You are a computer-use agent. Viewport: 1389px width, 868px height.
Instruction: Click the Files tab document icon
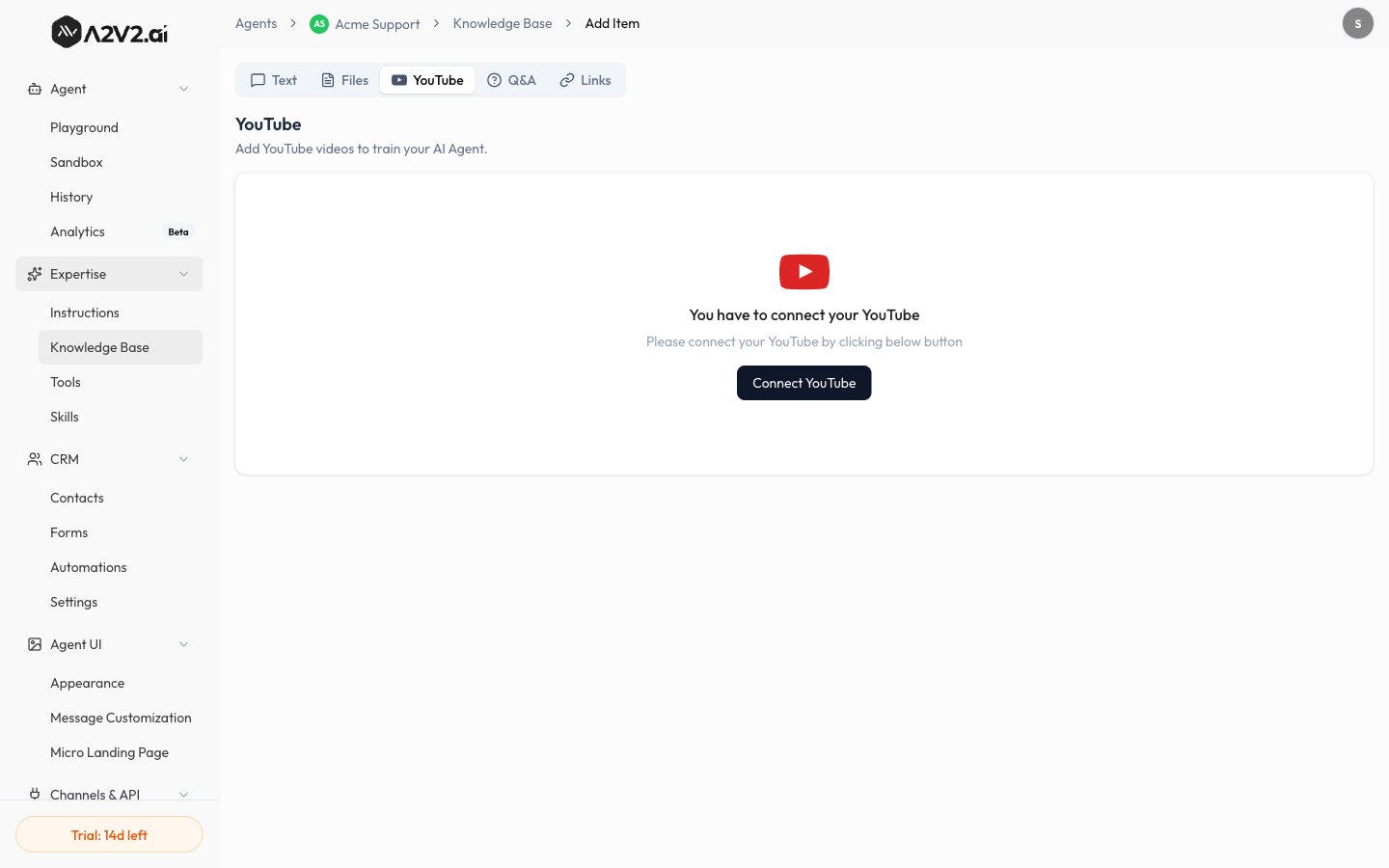point(328,80)
